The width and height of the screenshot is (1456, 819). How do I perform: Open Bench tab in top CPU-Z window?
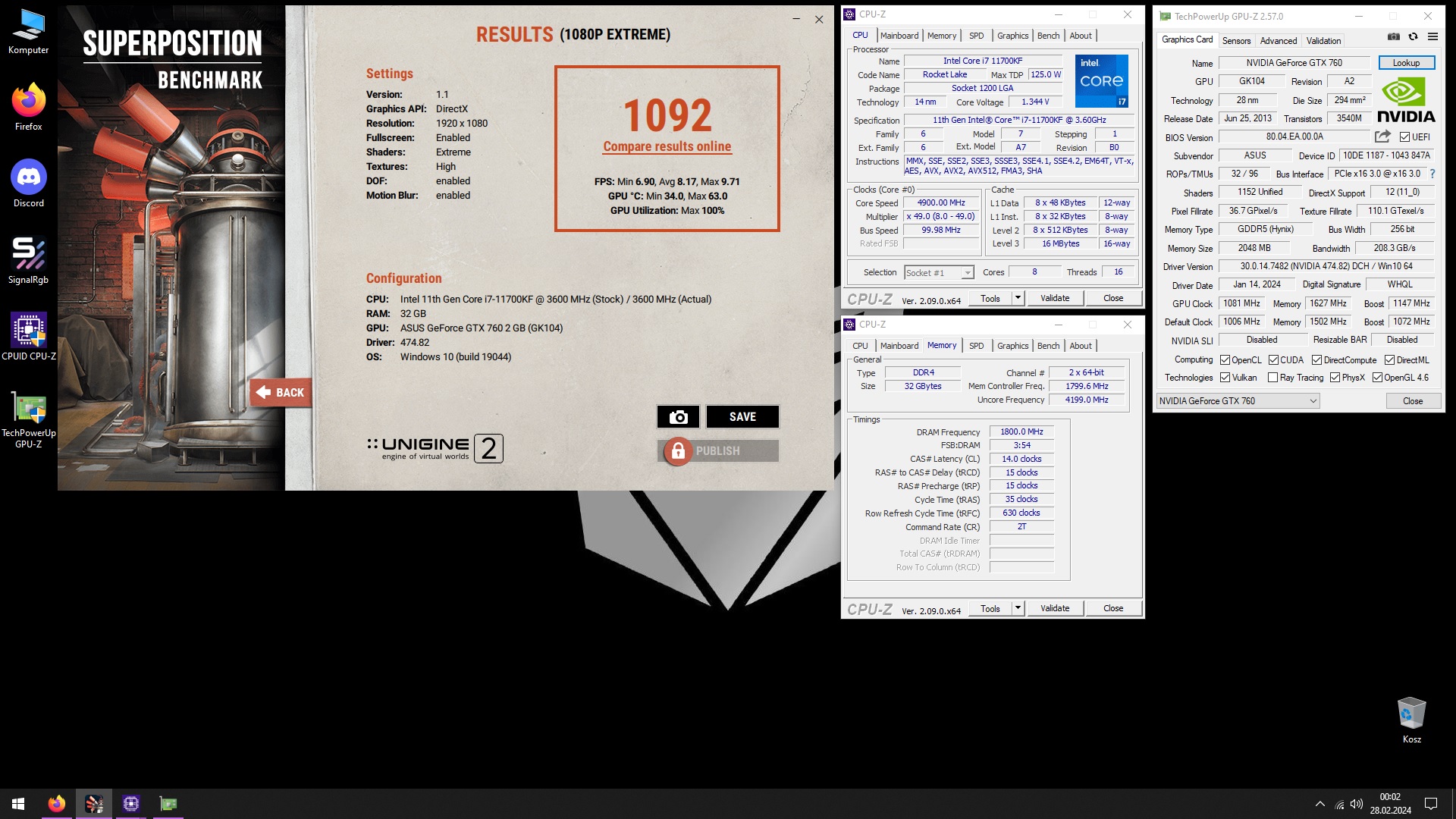(x=1048, y=36)
